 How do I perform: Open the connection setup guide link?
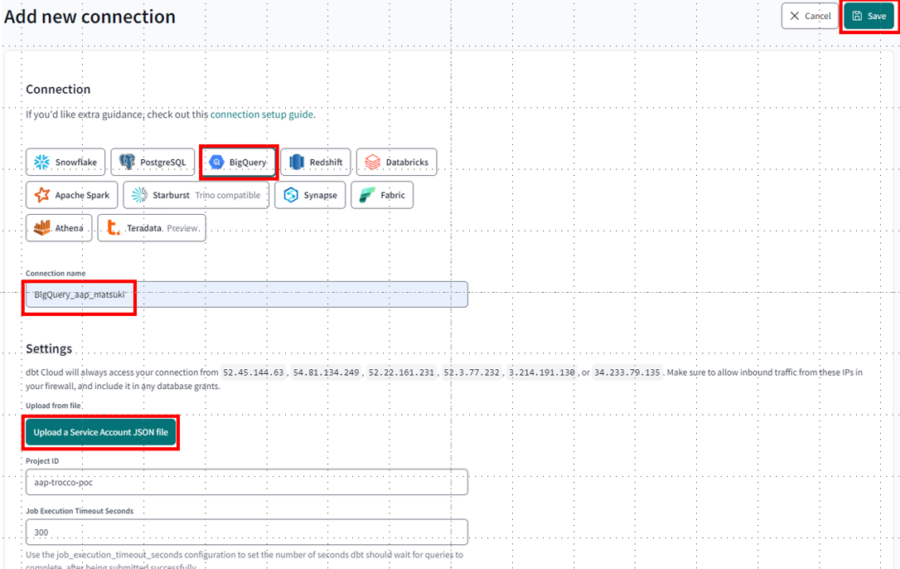(x=262, y=114)
